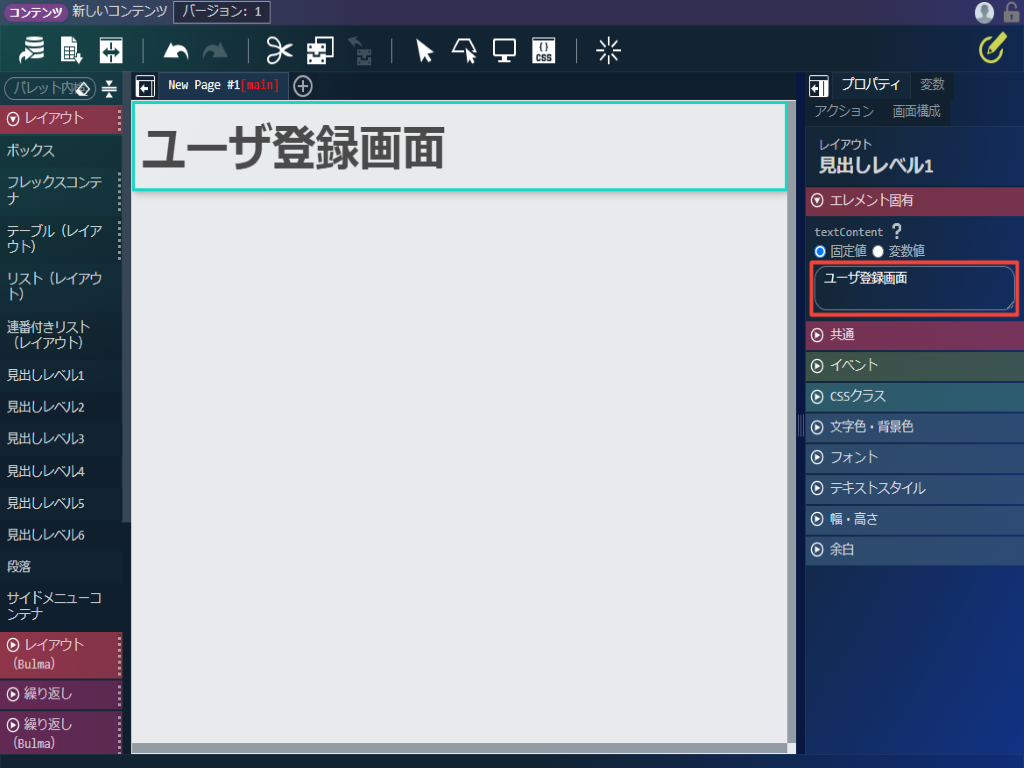Click the copy element icon

(320, 50)
